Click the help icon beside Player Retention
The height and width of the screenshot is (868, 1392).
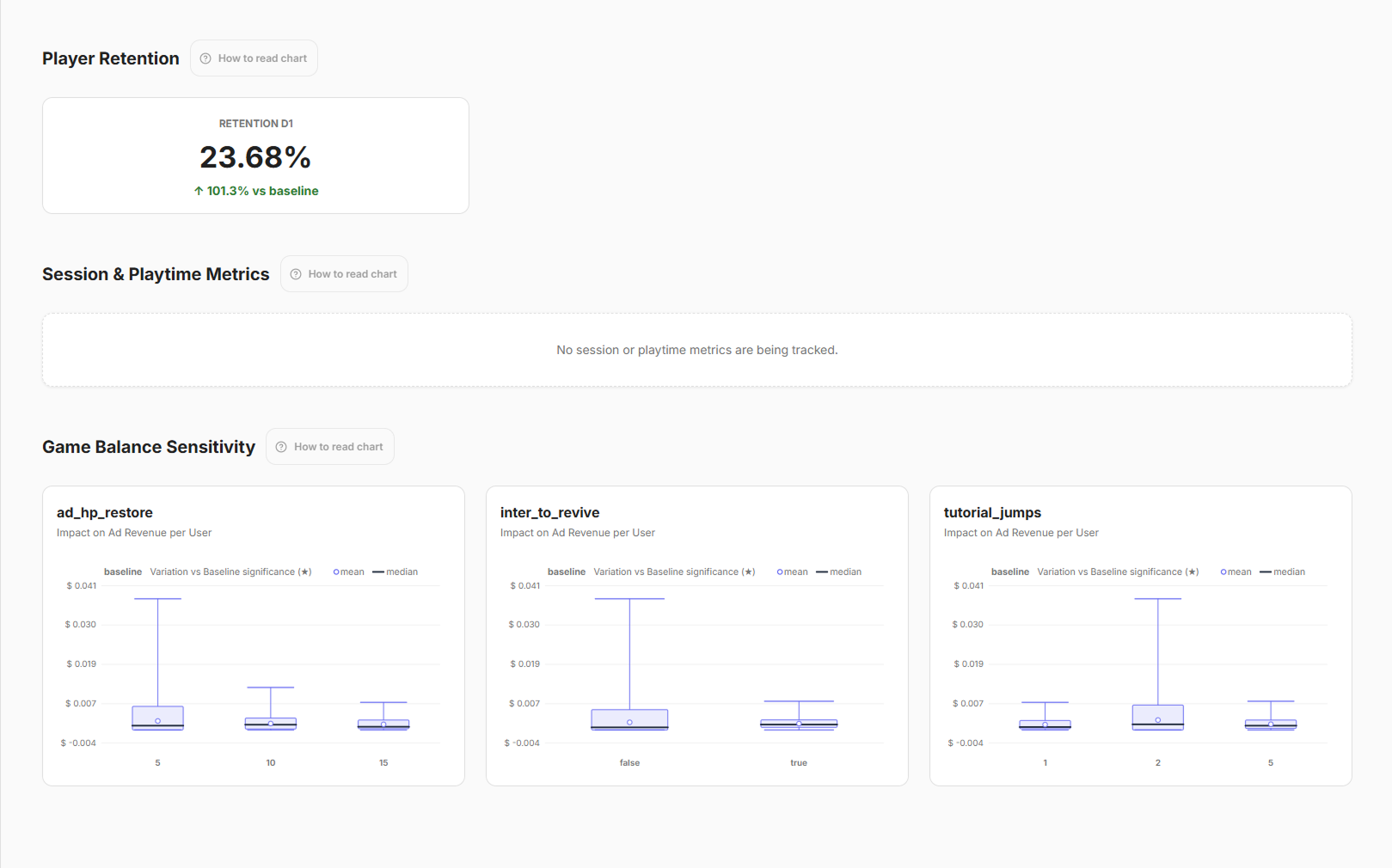205,58
